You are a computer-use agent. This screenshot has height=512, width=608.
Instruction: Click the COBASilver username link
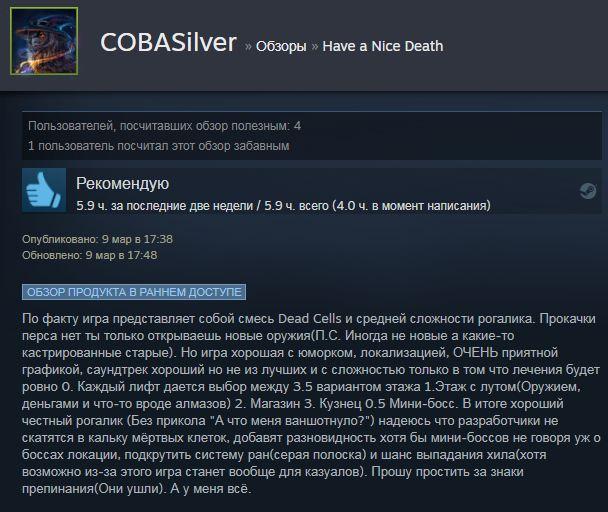pos(168,42)
